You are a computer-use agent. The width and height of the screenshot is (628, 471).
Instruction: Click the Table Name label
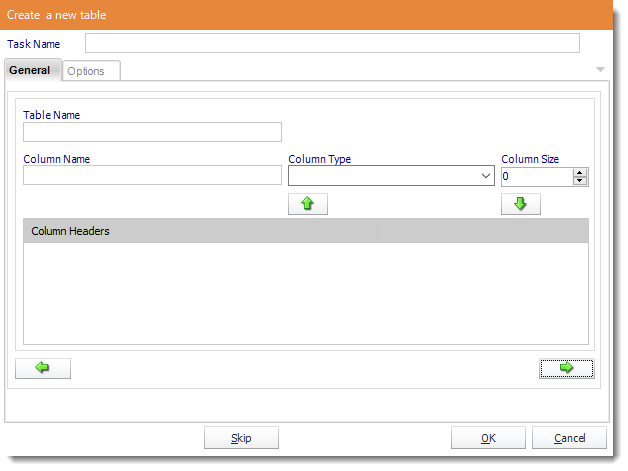click(51, 115)
